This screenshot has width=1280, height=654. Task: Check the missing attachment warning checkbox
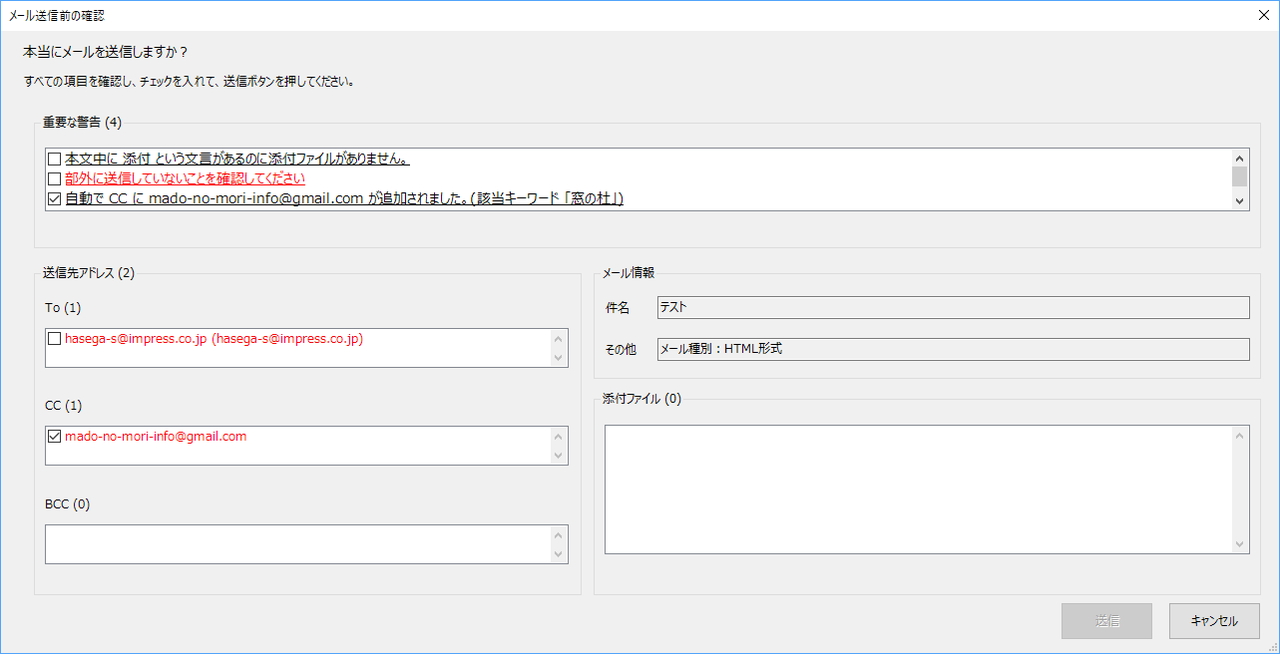[54, 158]
